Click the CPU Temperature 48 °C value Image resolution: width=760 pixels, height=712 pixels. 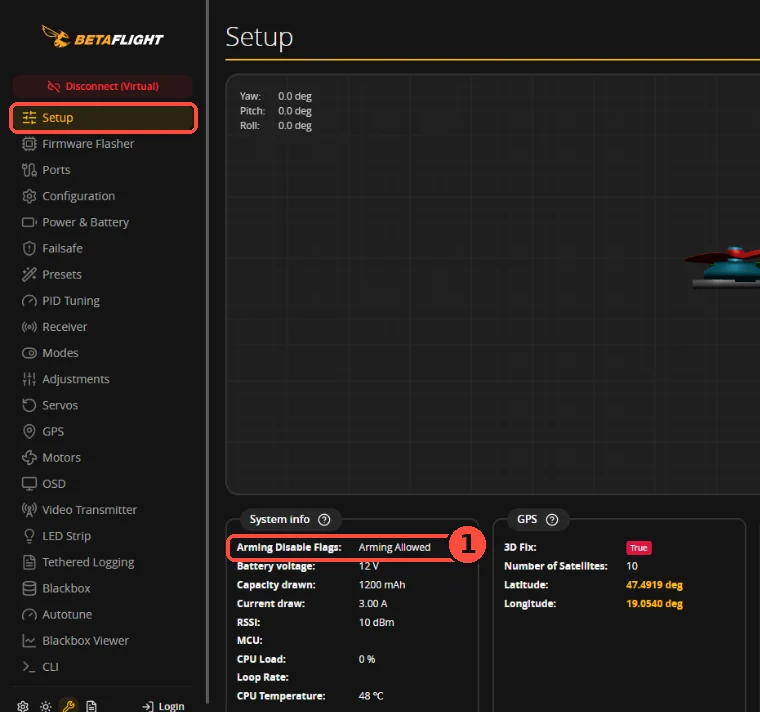coord(371,696)
